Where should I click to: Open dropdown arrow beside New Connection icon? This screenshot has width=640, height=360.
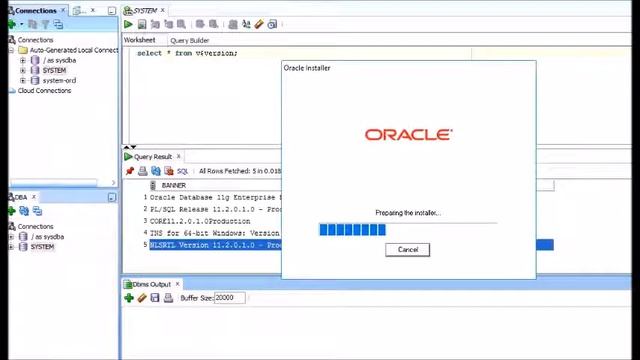tap(21, 24)
